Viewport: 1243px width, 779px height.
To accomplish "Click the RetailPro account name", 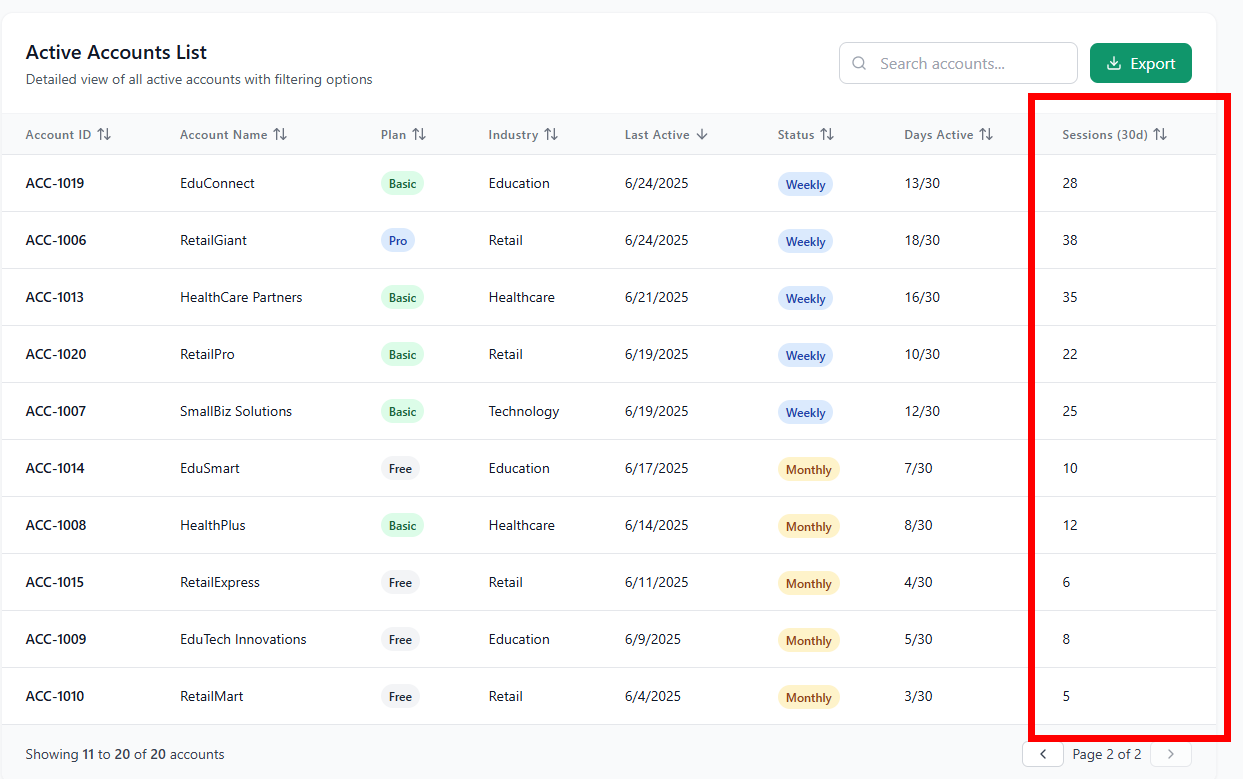I will tap(207, 354).
